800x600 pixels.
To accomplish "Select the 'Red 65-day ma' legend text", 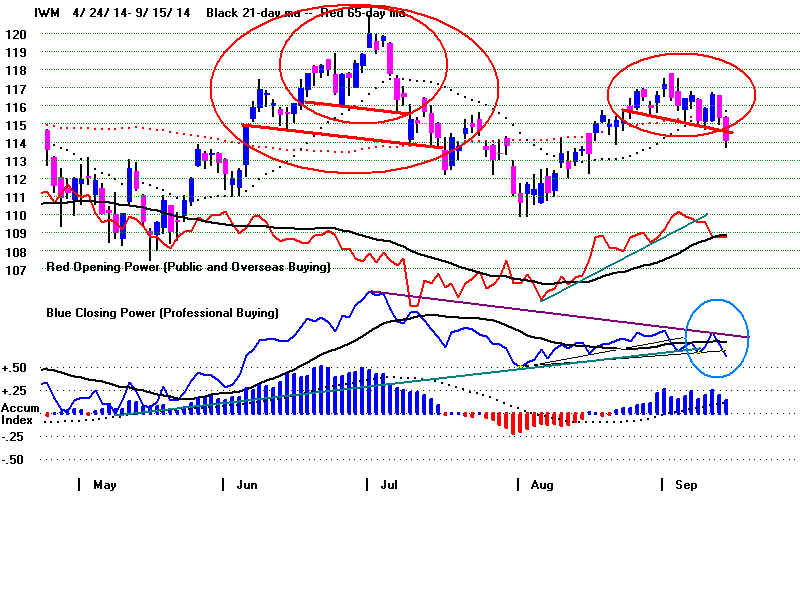I will point(363,13).
